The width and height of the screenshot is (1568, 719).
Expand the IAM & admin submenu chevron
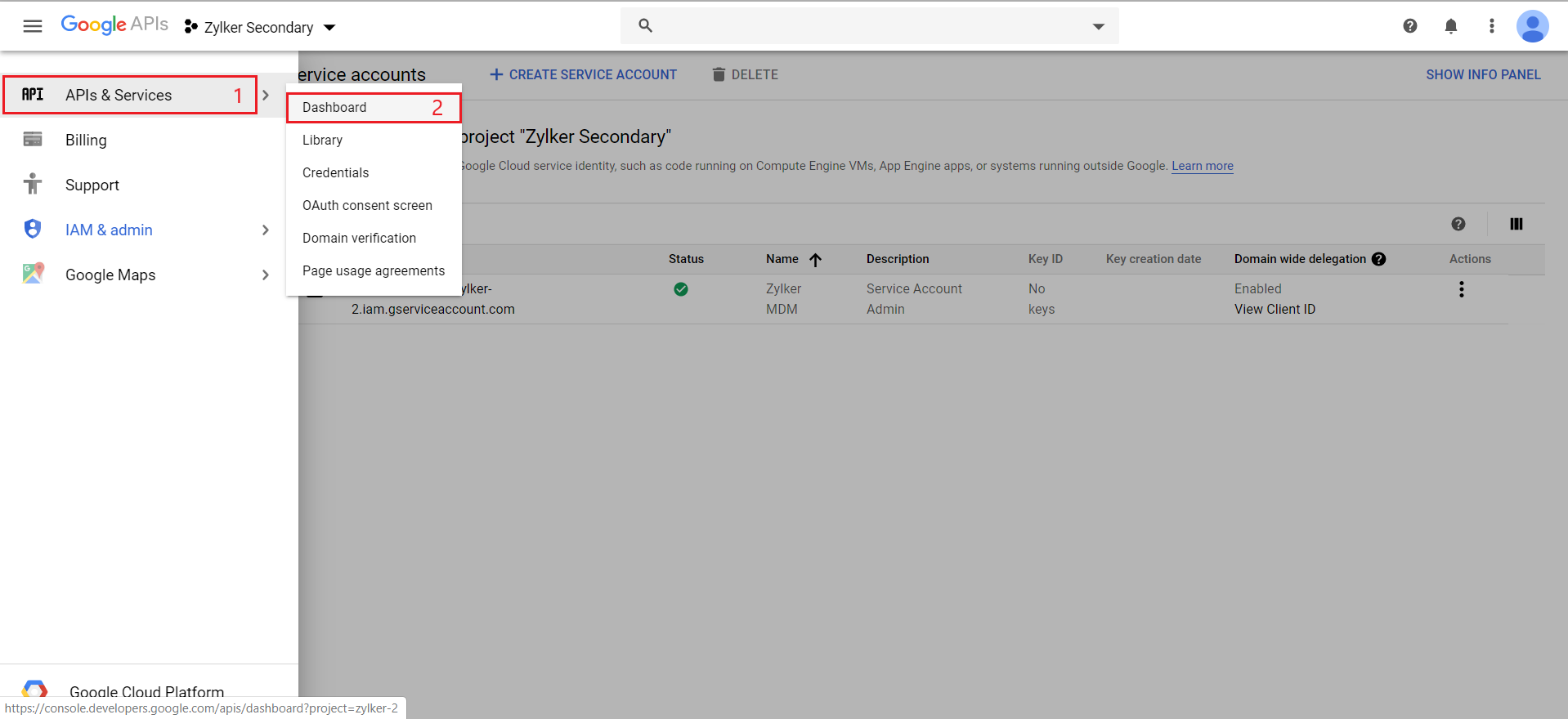click(266, 230)
